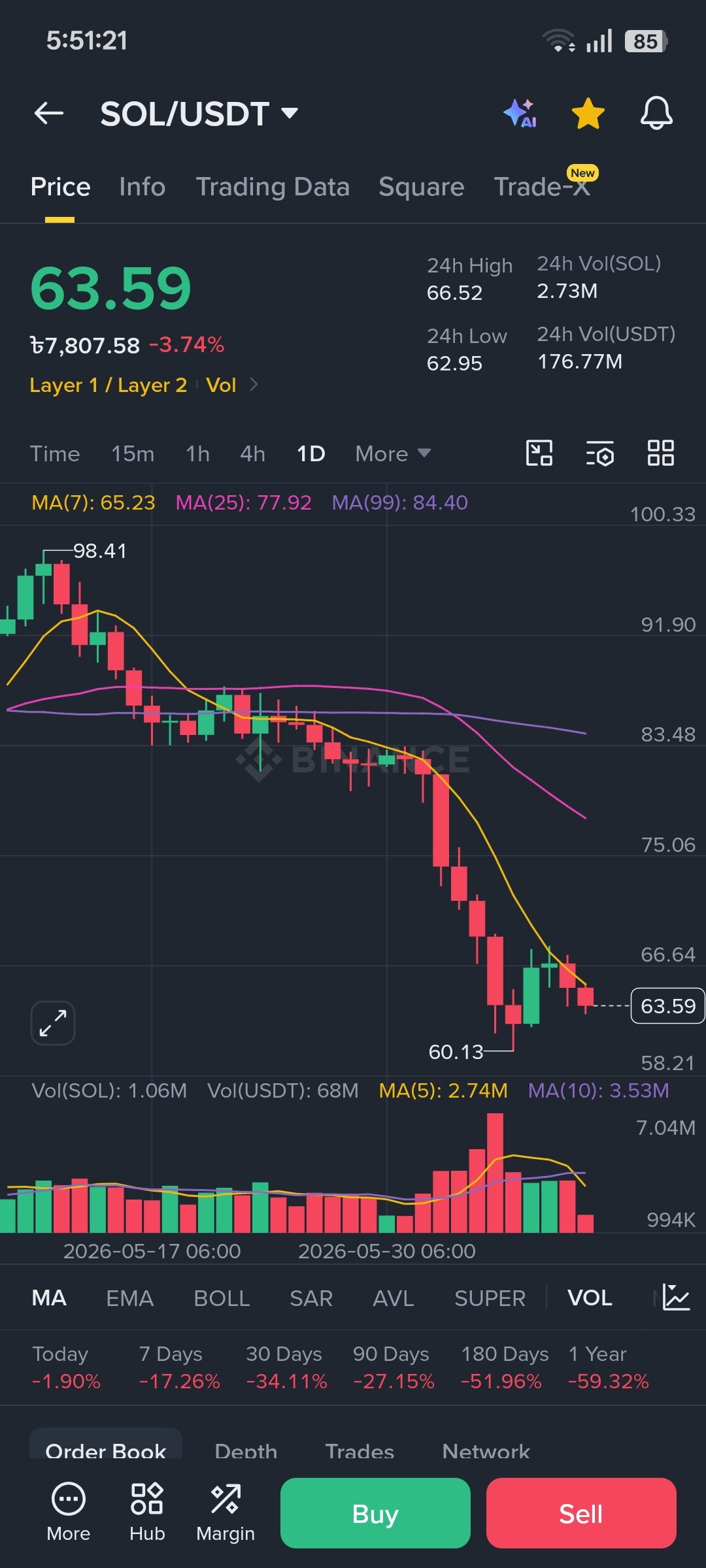
Task: Open the Layer 1 / Layer 2 category link
Action: click(109, 385)
